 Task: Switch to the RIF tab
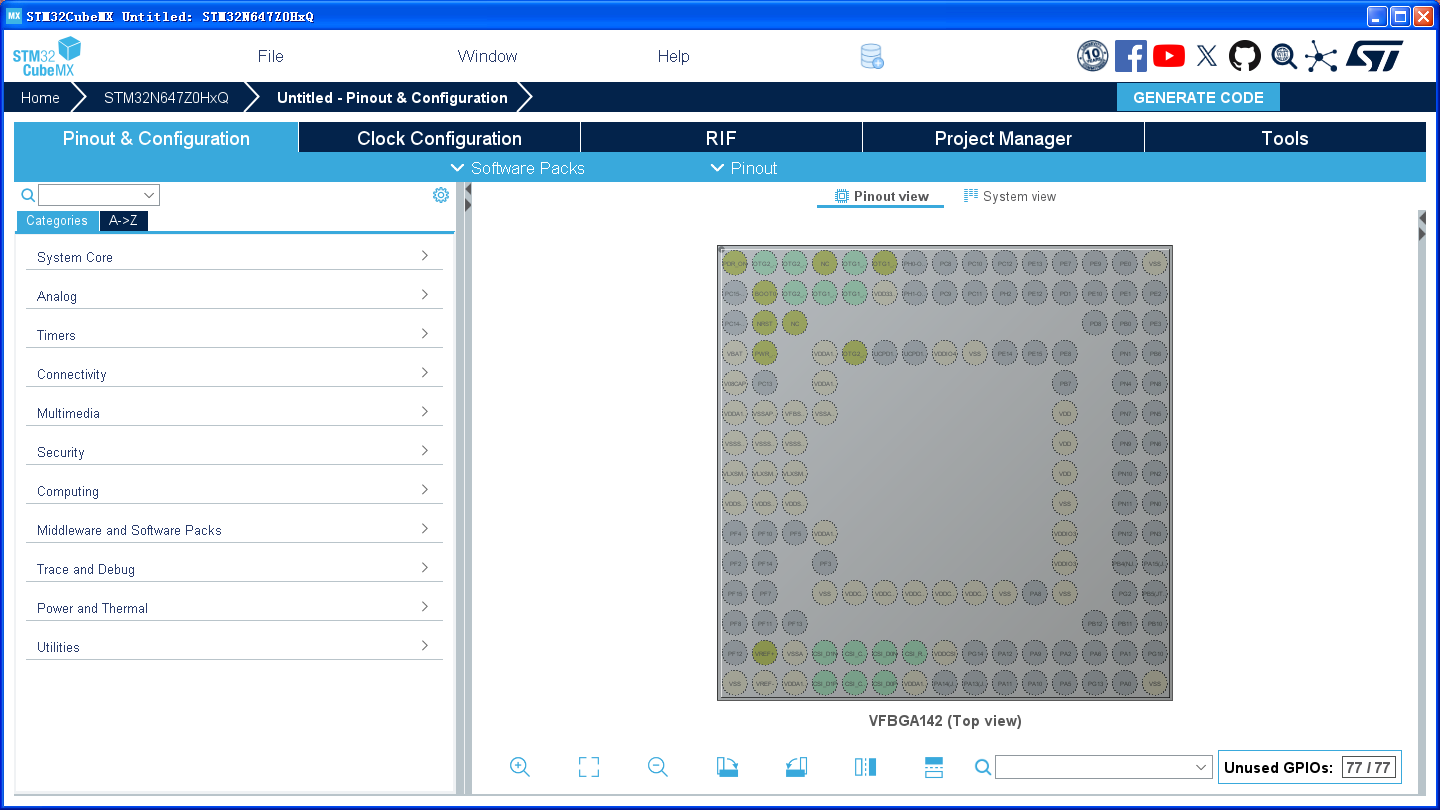pyautogui.click(x=721, y=138)
